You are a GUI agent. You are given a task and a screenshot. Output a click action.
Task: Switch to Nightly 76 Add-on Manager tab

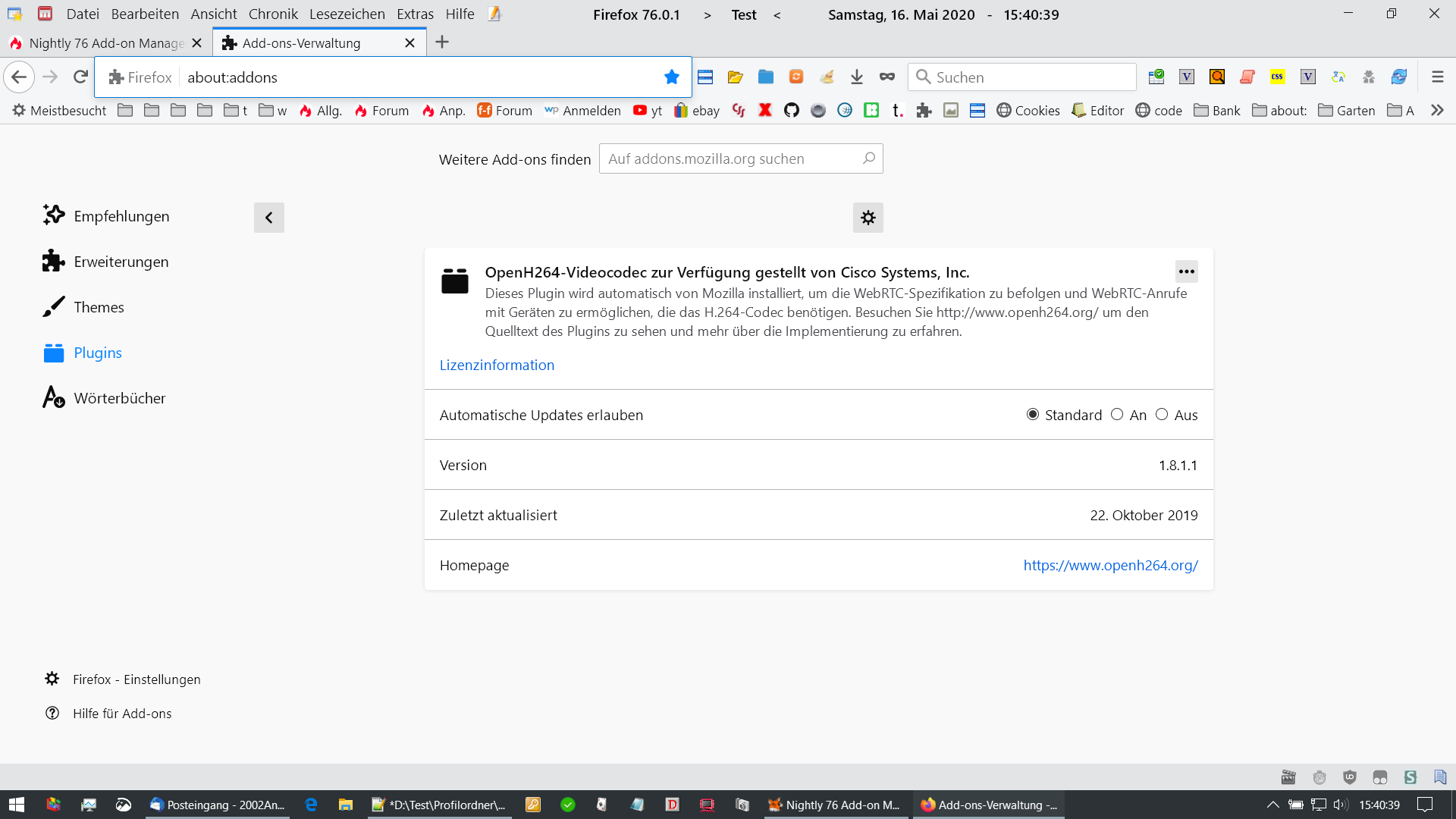click(x=106, y=43)
